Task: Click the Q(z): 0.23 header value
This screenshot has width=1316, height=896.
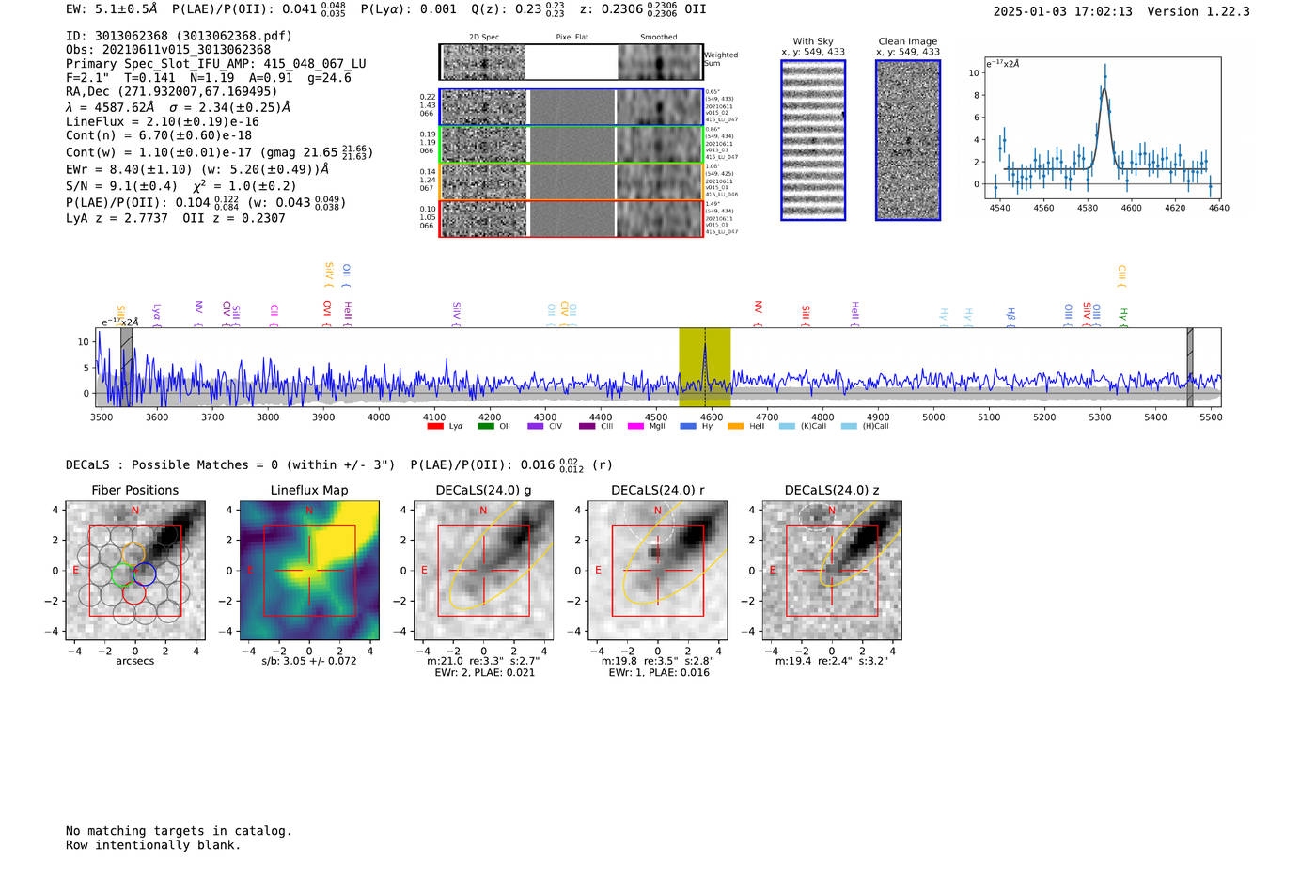Action: point(516,9)
